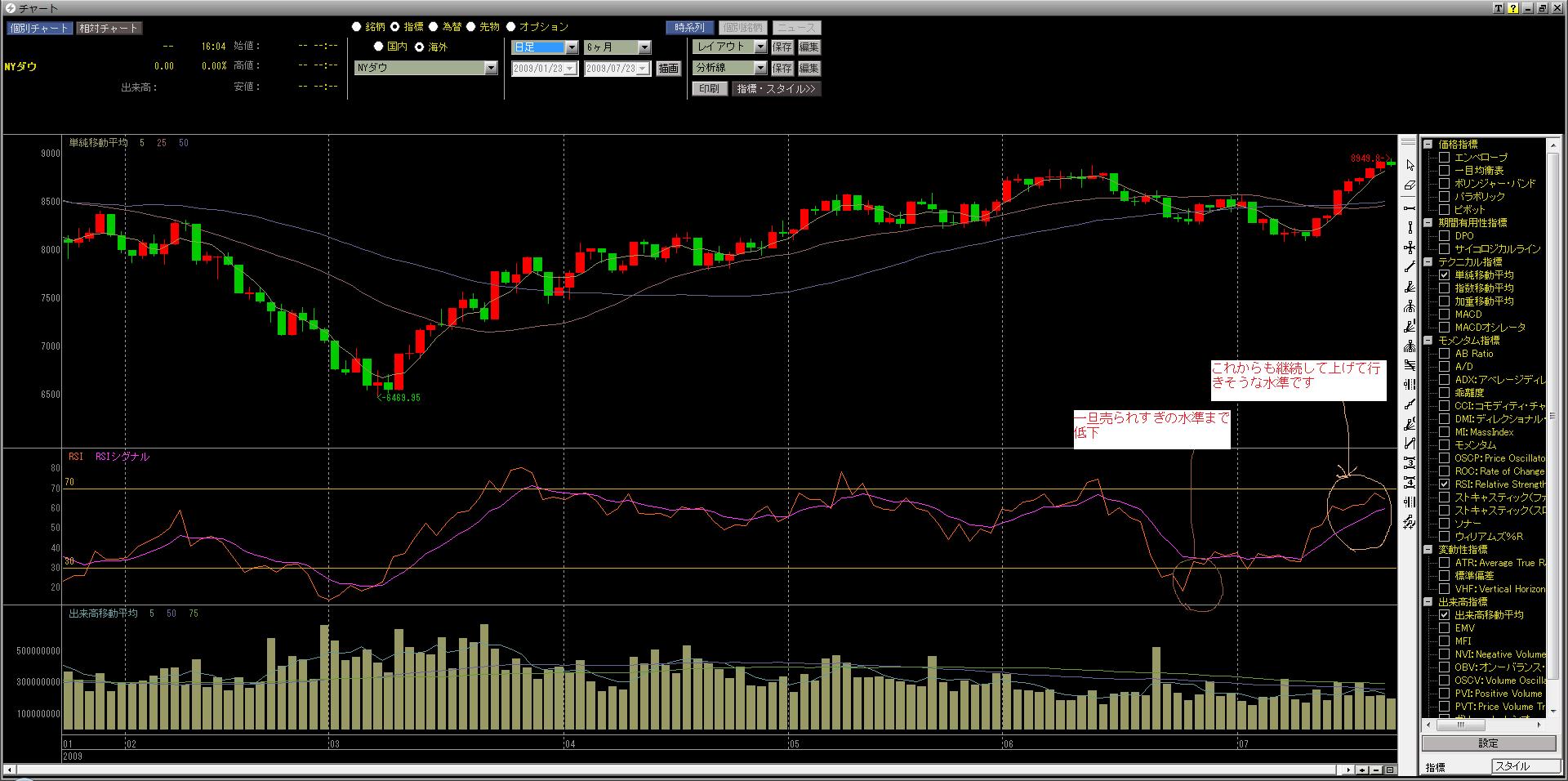The image size is (1568, 781).
Task: Choose the vertical line drawing tool
Action: [1410, 228]
